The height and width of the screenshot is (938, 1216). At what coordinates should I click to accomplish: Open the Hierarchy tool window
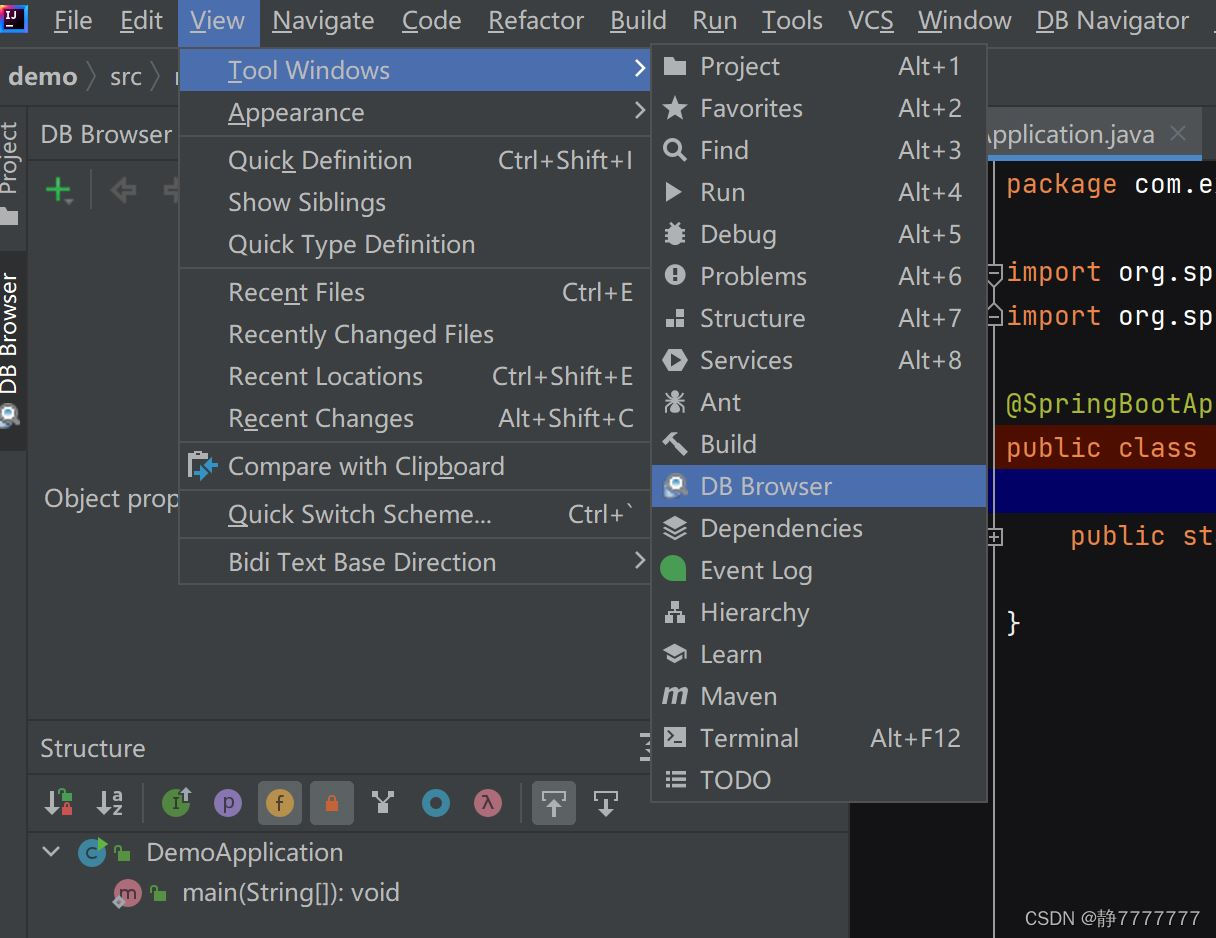click(819, 612)
